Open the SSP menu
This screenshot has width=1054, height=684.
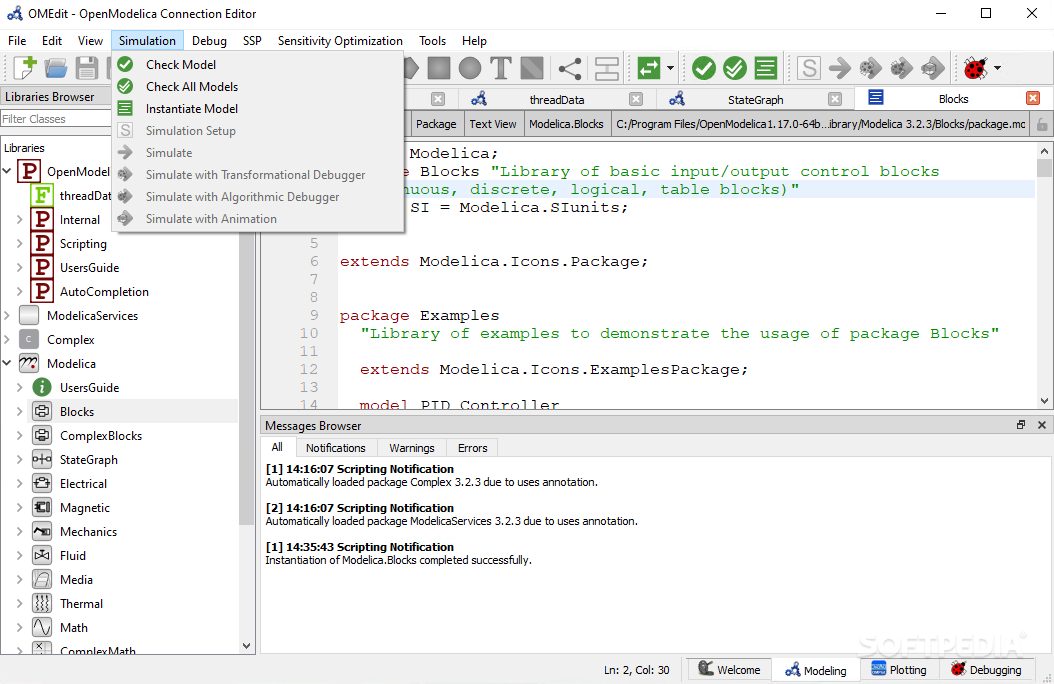[252, 41]
